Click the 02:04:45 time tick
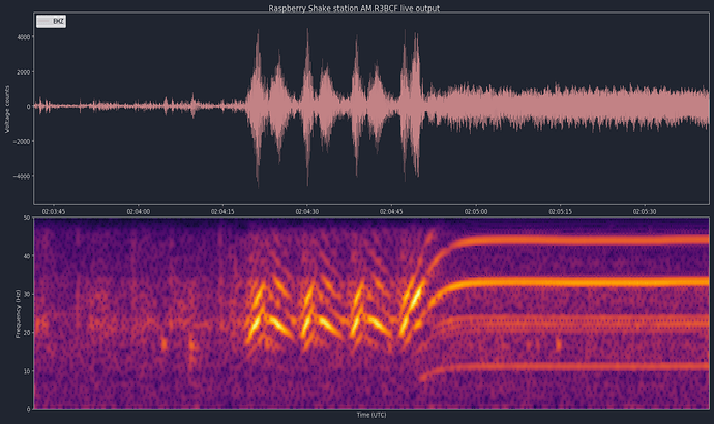Viewport: 714px width, 424px height. point(392,212)
